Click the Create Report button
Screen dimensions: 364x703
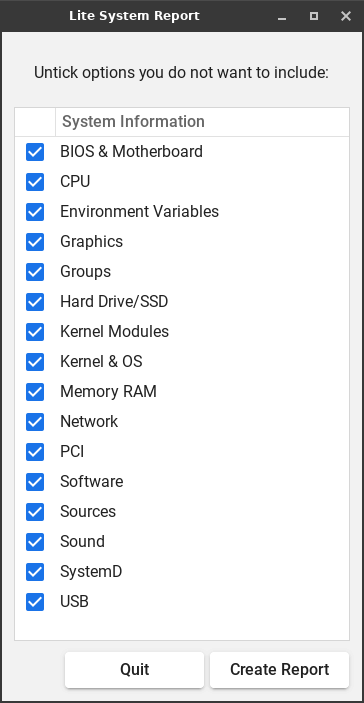(279, 670)
